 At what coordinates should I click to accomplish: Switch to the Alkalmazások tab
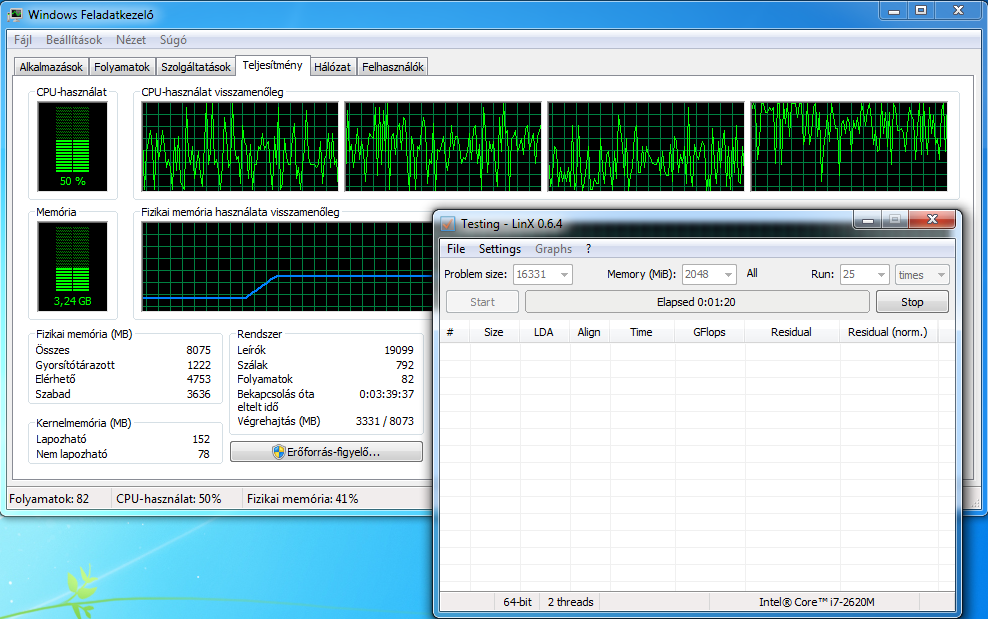(x=51, y=67)
